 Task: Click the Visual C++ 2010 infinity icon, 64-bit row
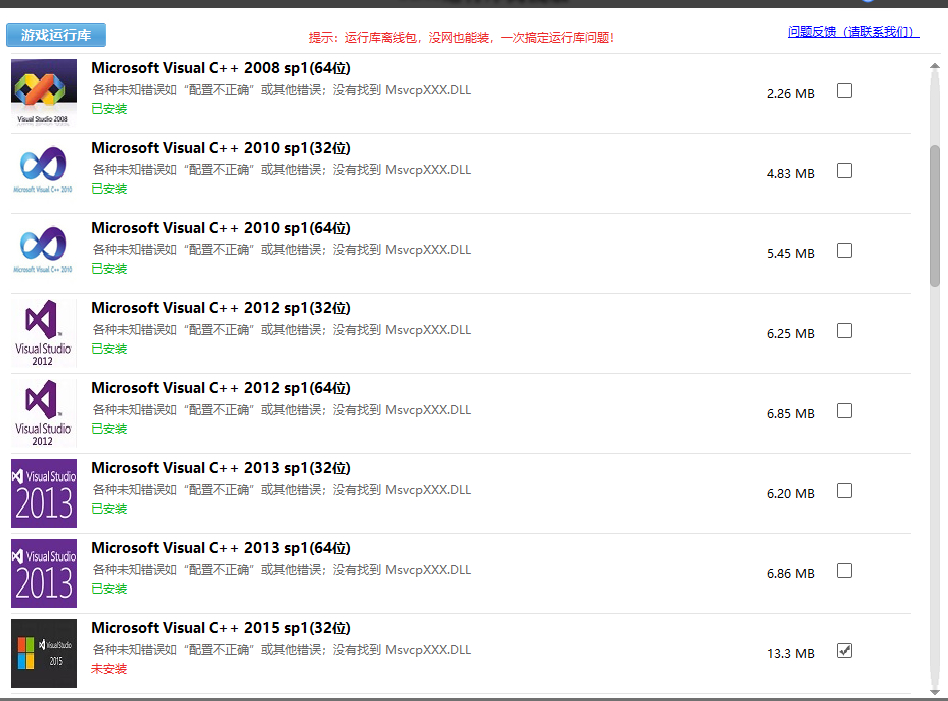pos(44,251)
